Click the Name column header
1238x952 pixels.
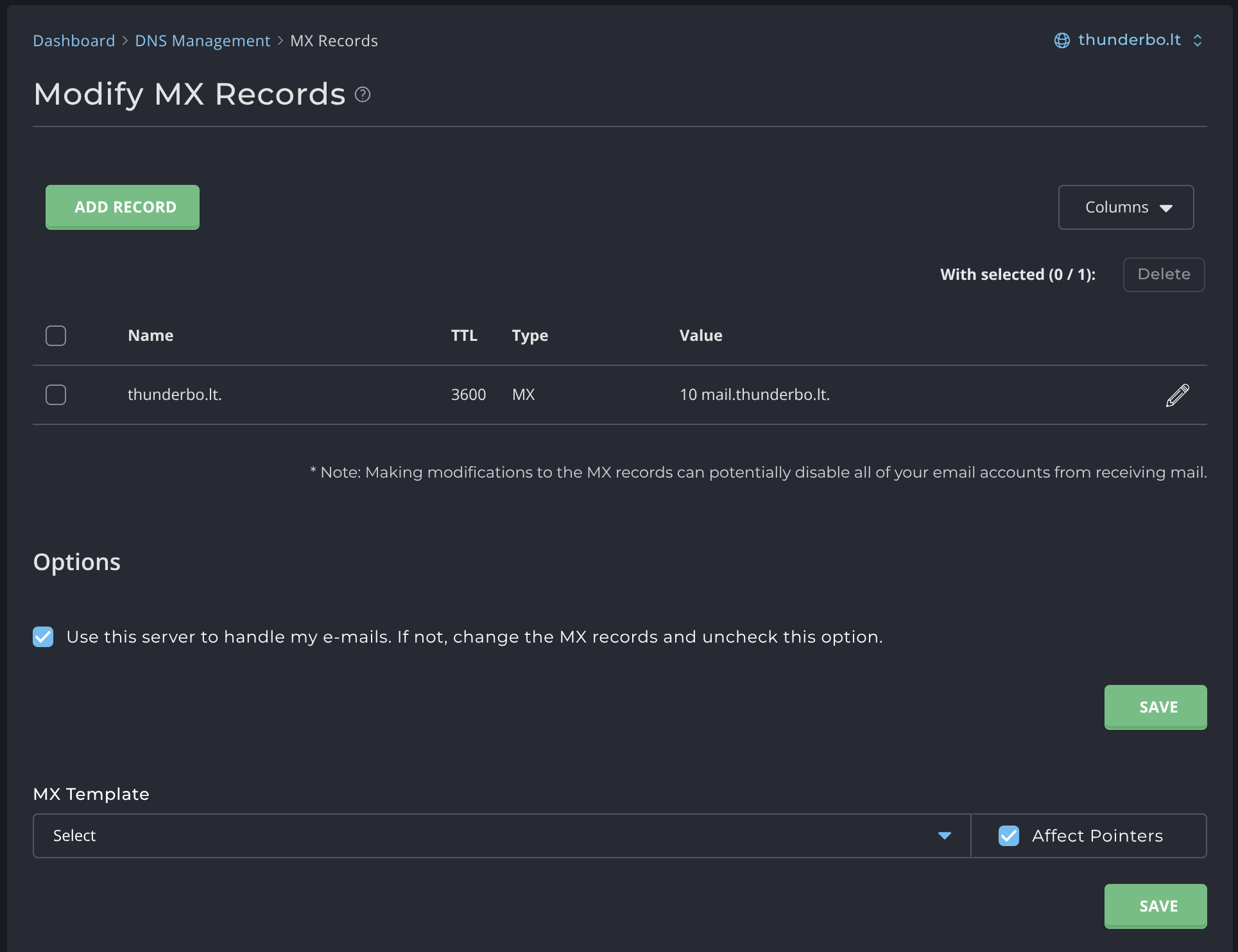[151, 336]
